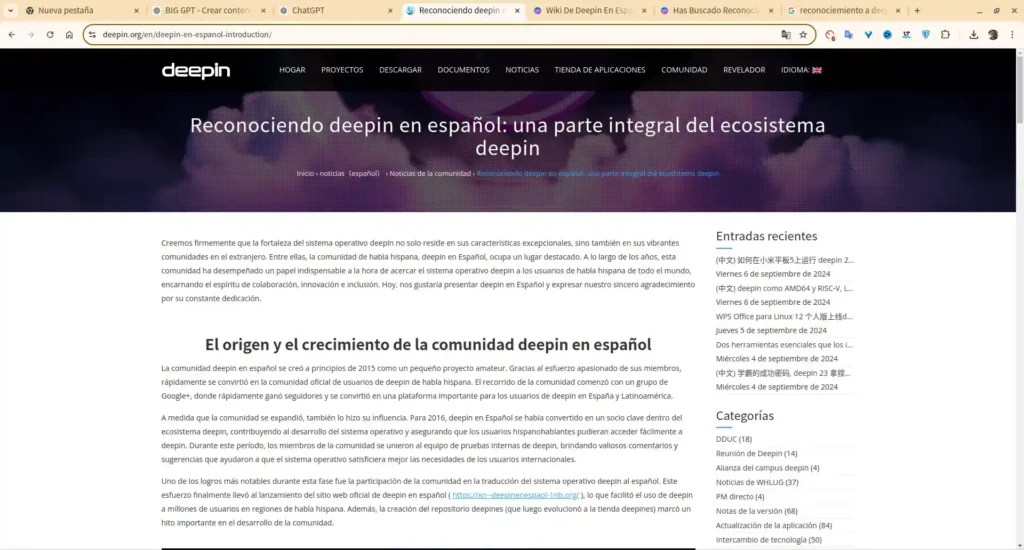Close the 'reconocimiento a deepin' Google tab
Viewport: 1024px width, 550px height.
pos(897,10)
